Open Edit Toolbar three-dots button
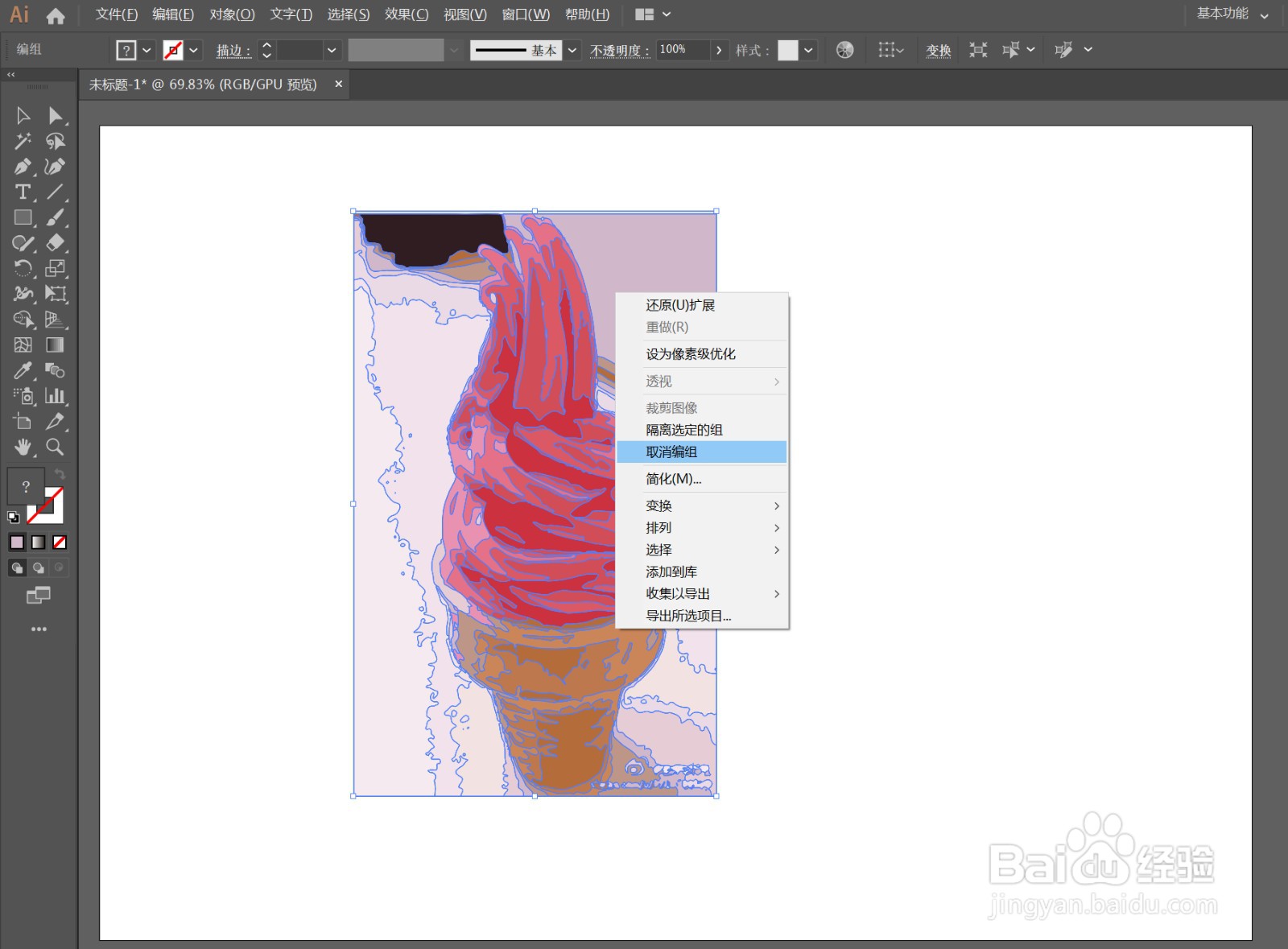This screenshot has width=1288, height=949. click(x=39, y=629)
